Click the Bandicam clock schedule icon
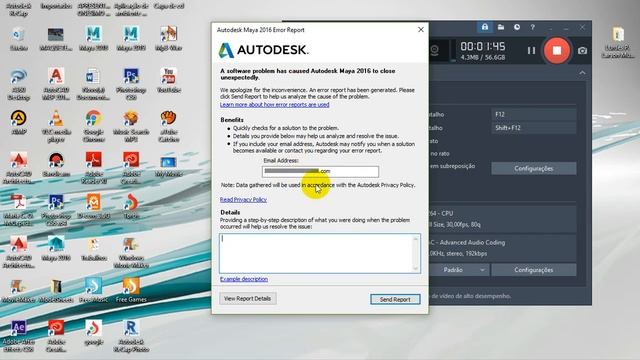 click(x=517, y=27)
